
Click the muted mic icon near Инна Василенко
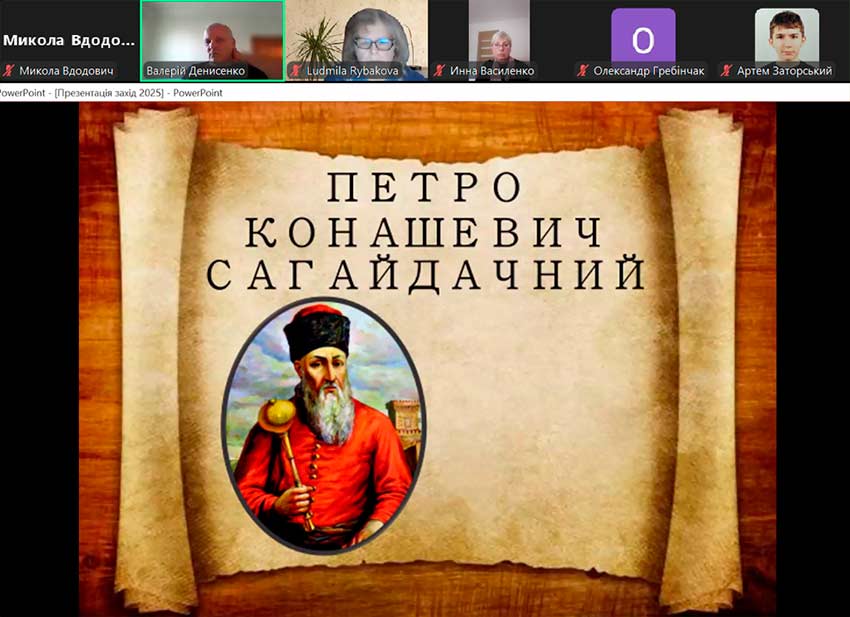pos(440,72)
